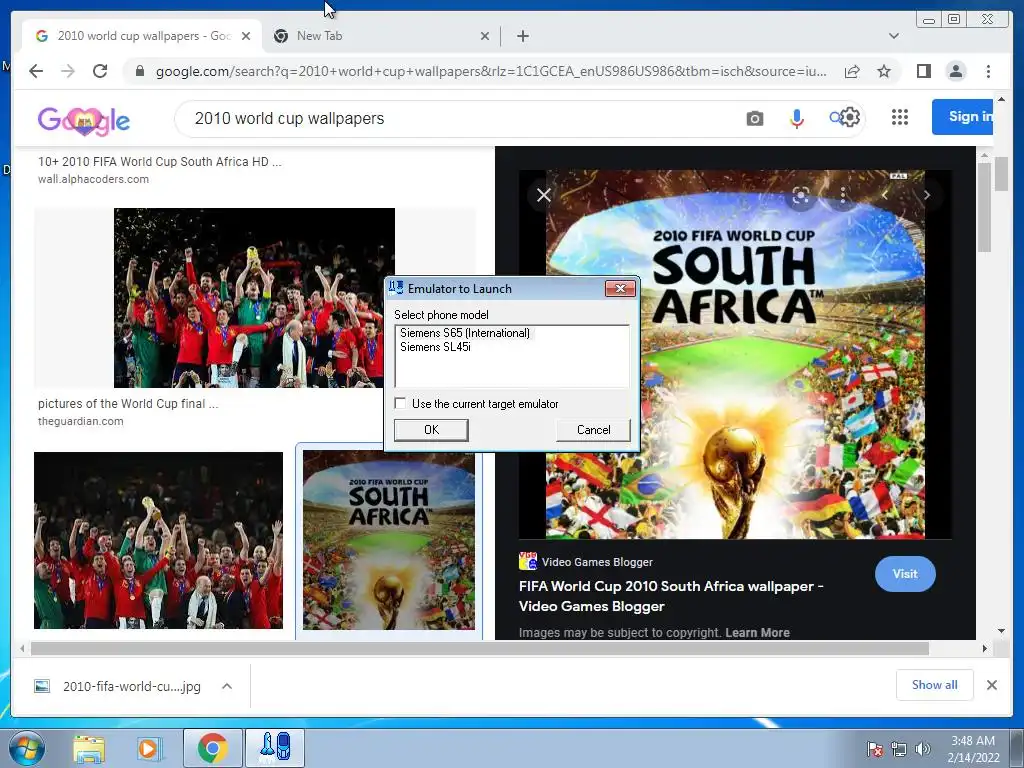The image size is (1024, 768).
Task: Click the scroll right arrow of horizontal scrollbar
Action: 985,648
